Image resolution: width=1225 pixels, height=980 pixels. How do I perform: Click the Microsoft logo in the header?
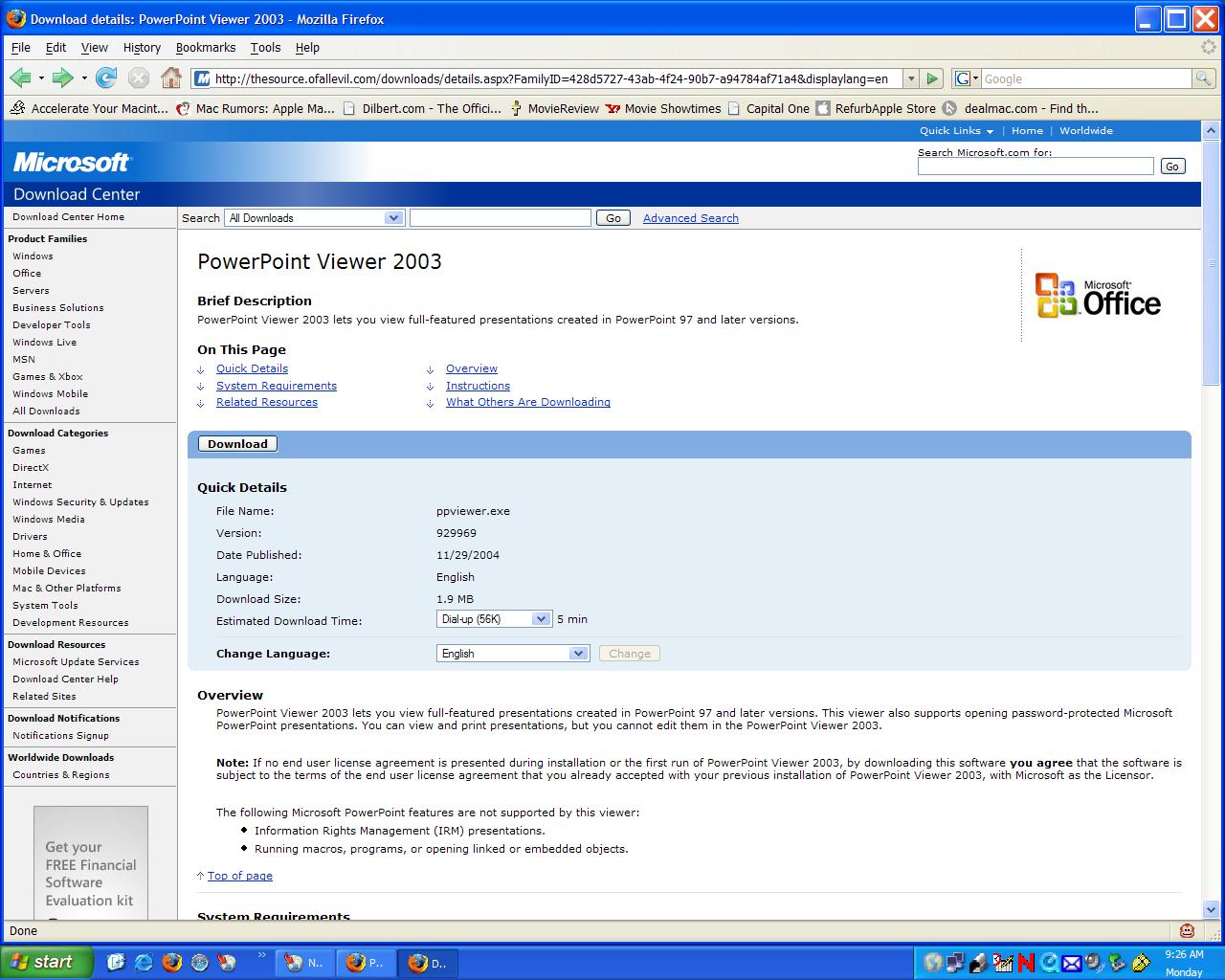click(x=72, y=162)
